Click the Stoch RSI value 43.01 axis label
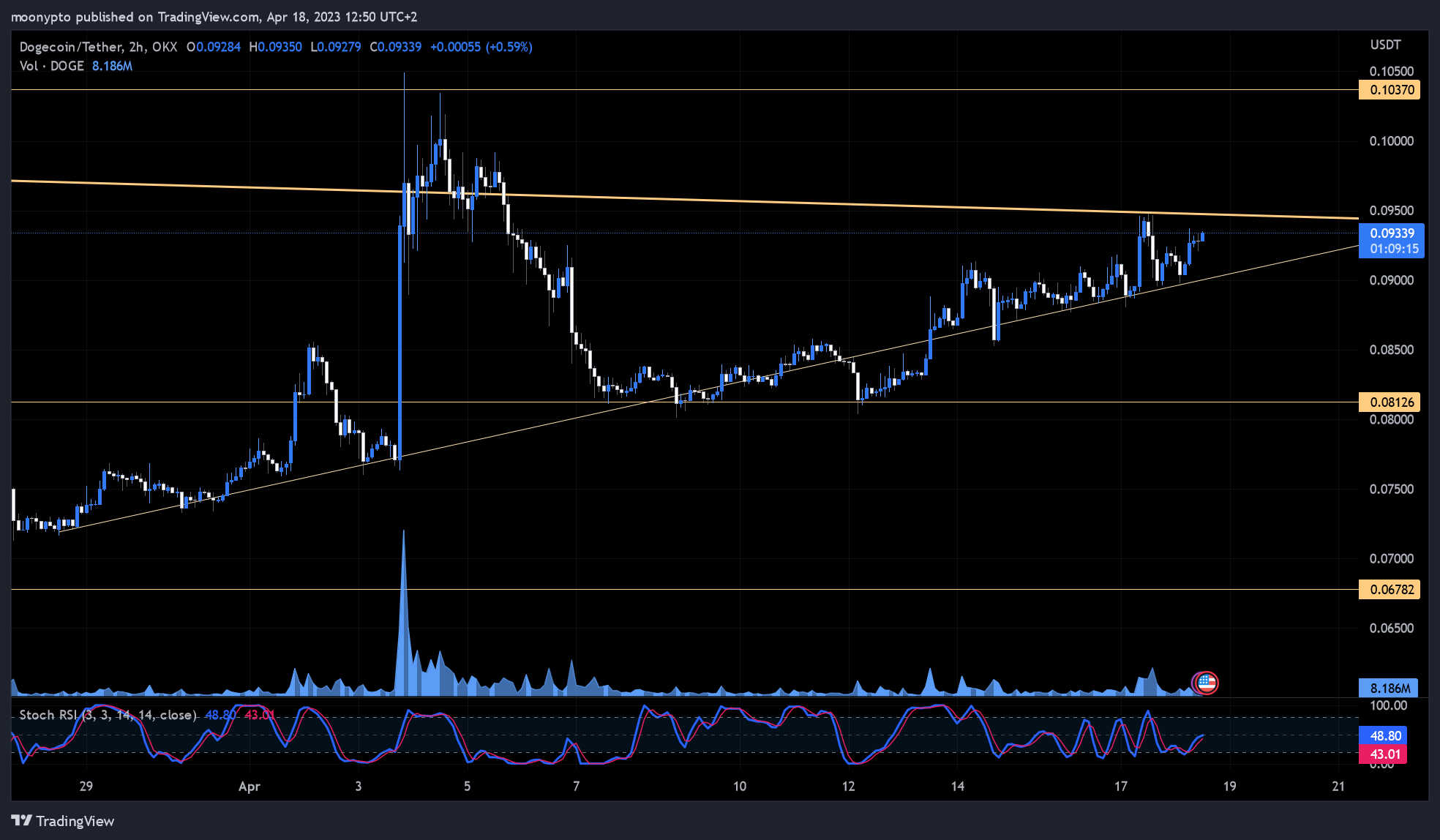Image resolution: width=1440 pixels, height=840 pixels. (1383, 754)
